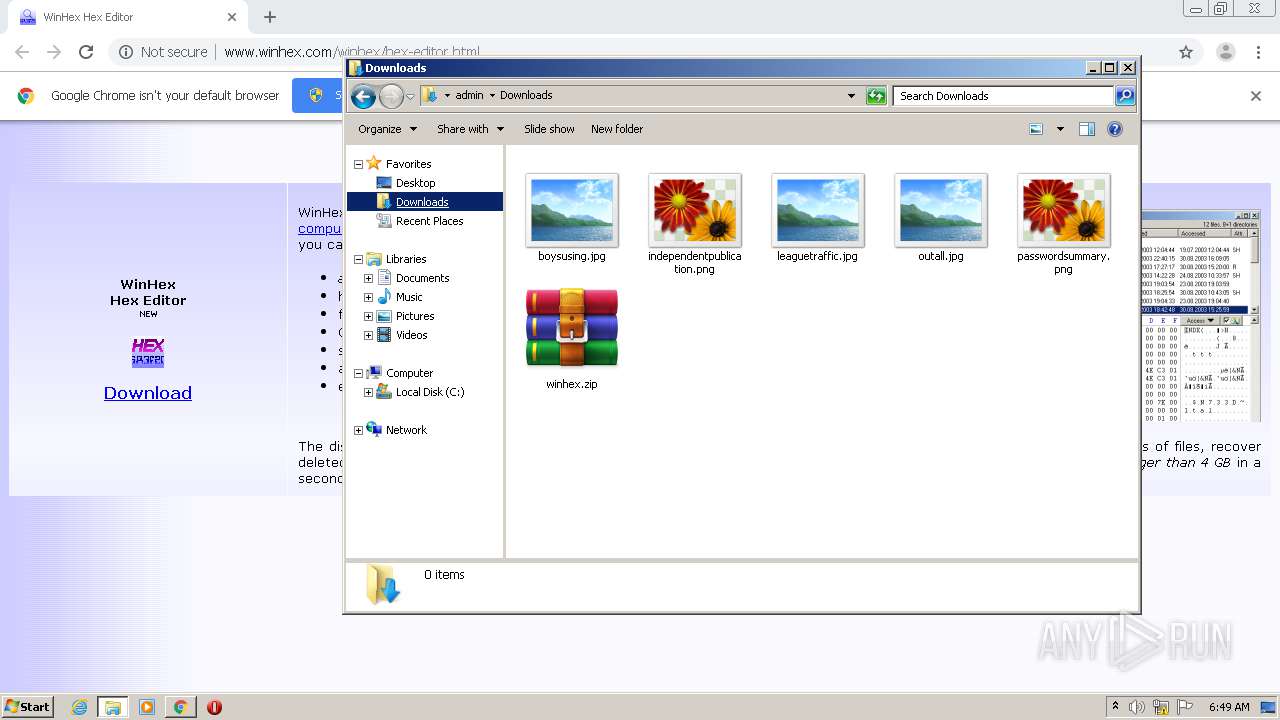Click the Chrome address bar URL

(352, 52)
